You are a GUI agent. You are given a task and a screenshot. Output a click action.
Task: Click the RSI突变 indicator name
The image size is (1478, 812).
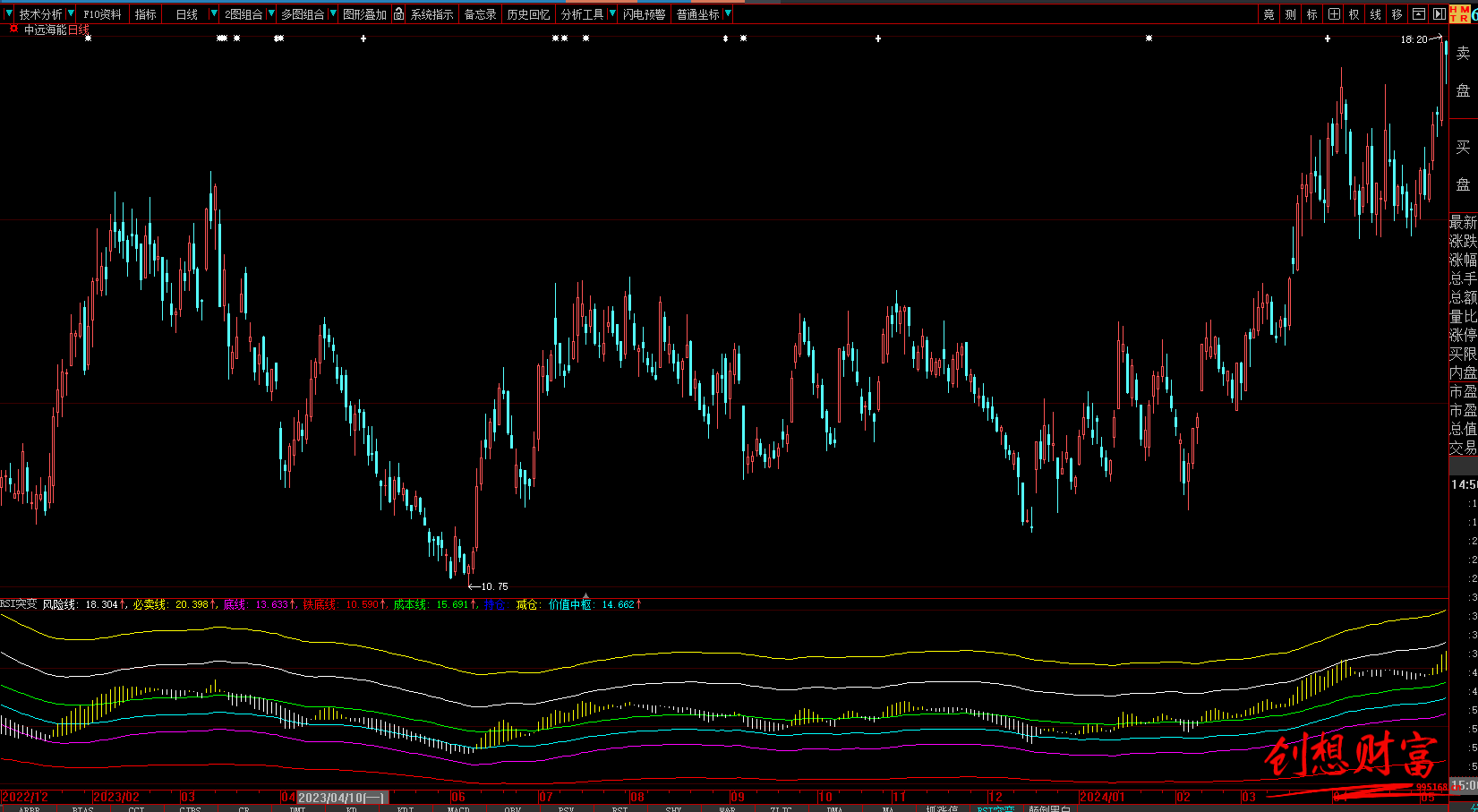19,604
